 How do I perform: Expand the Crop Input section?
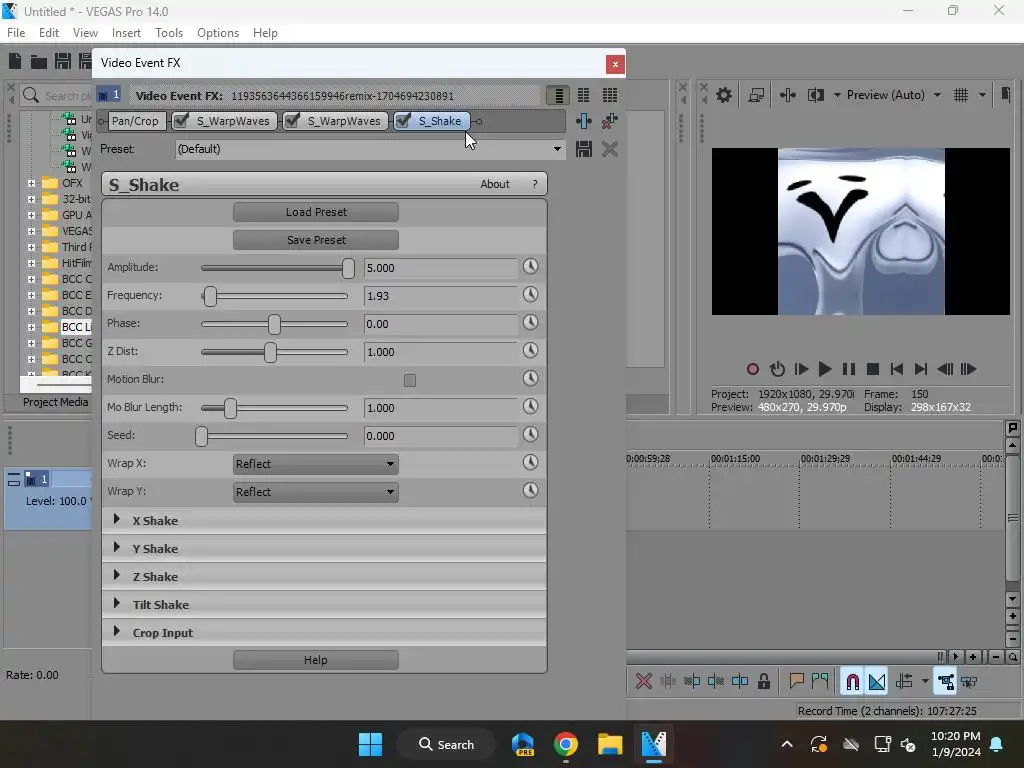coord(116,632)
